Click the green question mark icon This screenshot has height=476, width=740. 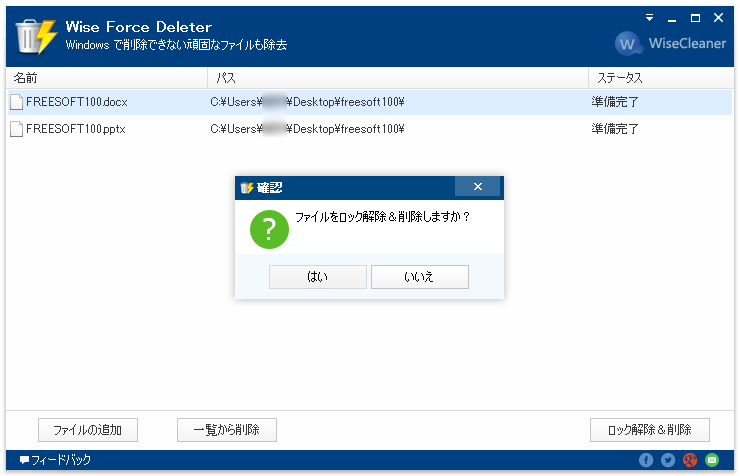tap(269, 229)
